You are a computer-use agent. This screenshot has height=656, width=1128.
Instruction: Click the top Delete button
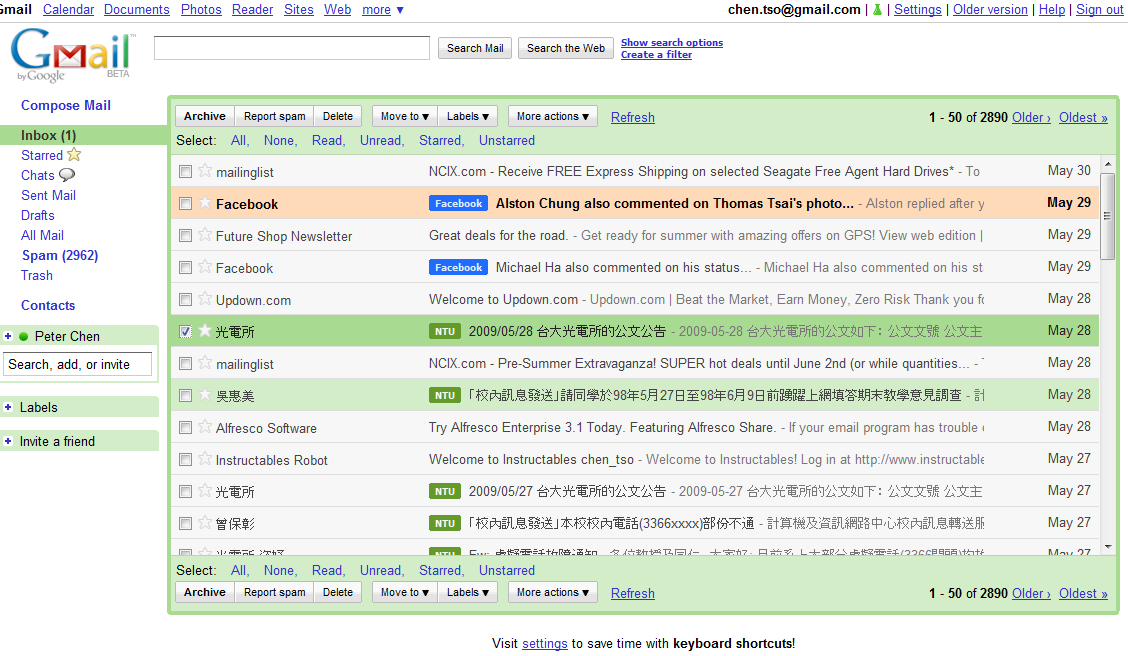click(337, 116)
